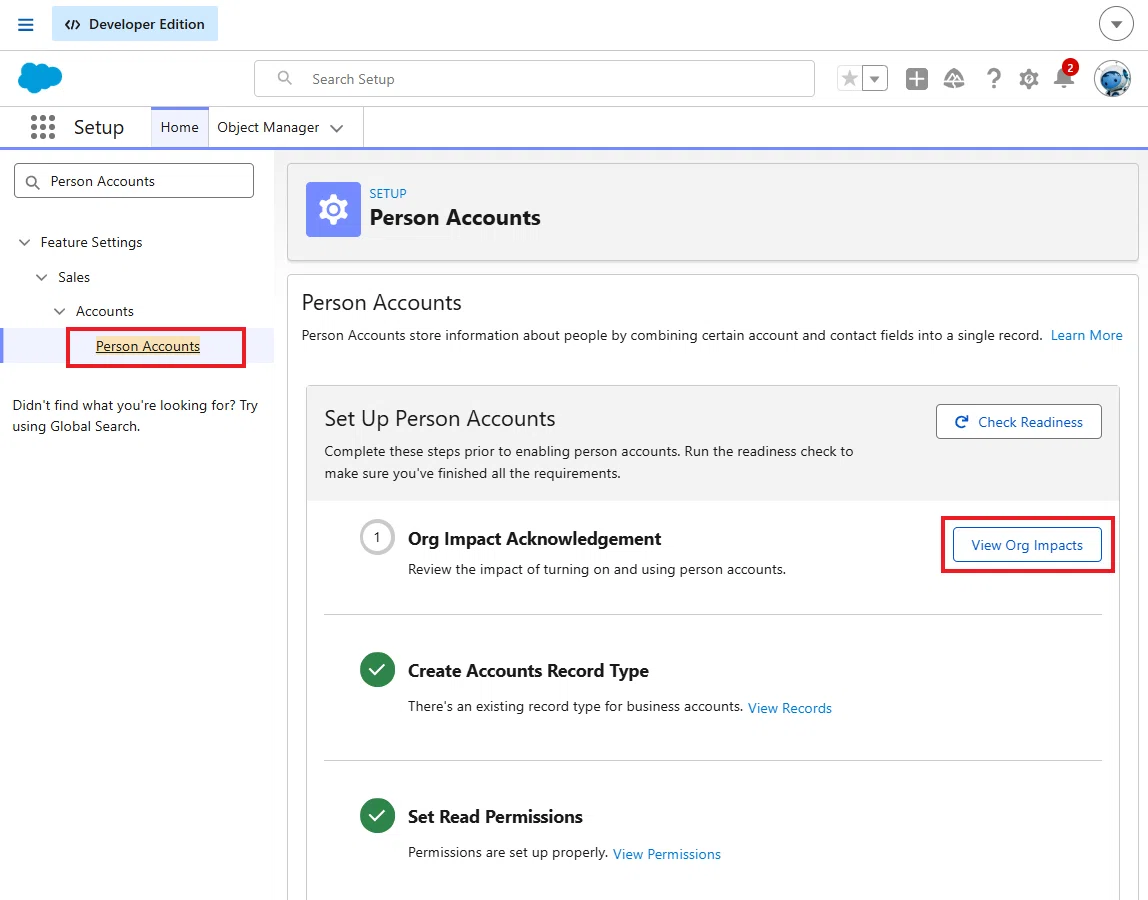Click the magnifier icon in Search Setup
1148x900 pixels.
point(285,78)
